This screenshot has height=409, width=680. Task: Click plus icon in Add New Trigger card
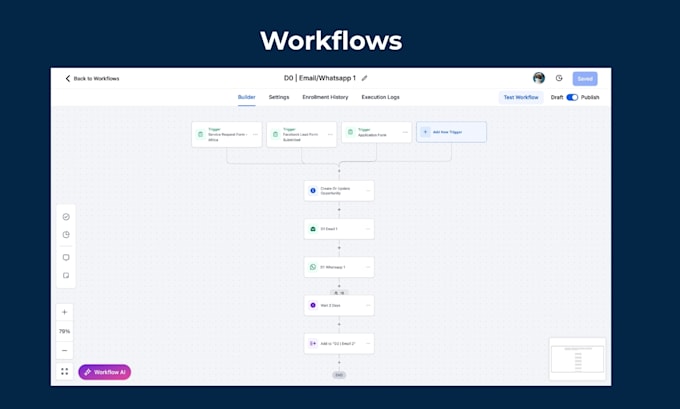point(425,132)
